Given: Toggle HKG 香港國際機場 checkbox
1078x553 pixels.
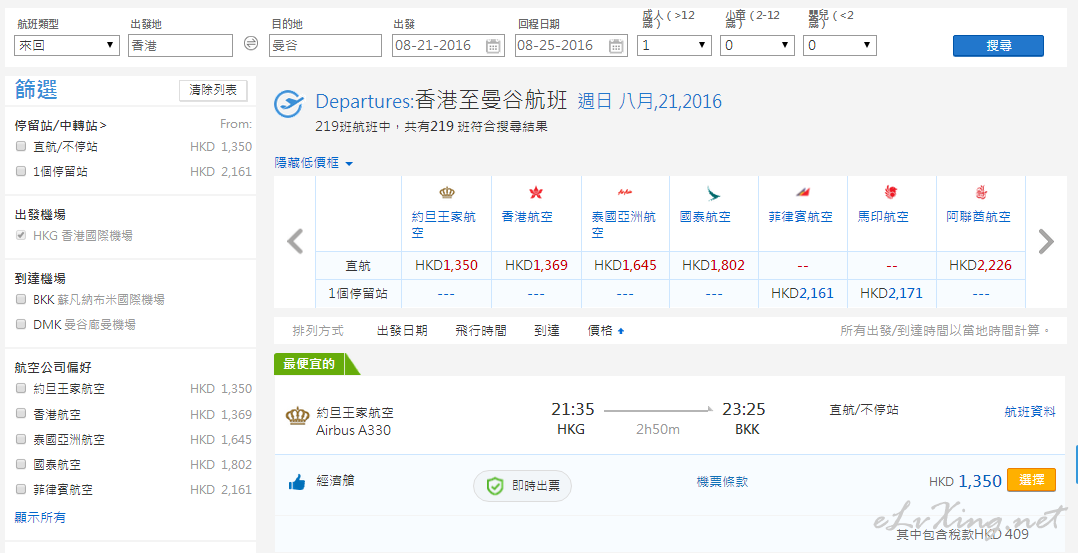Looking at the screenshot, I should click(x=21, y=235).
